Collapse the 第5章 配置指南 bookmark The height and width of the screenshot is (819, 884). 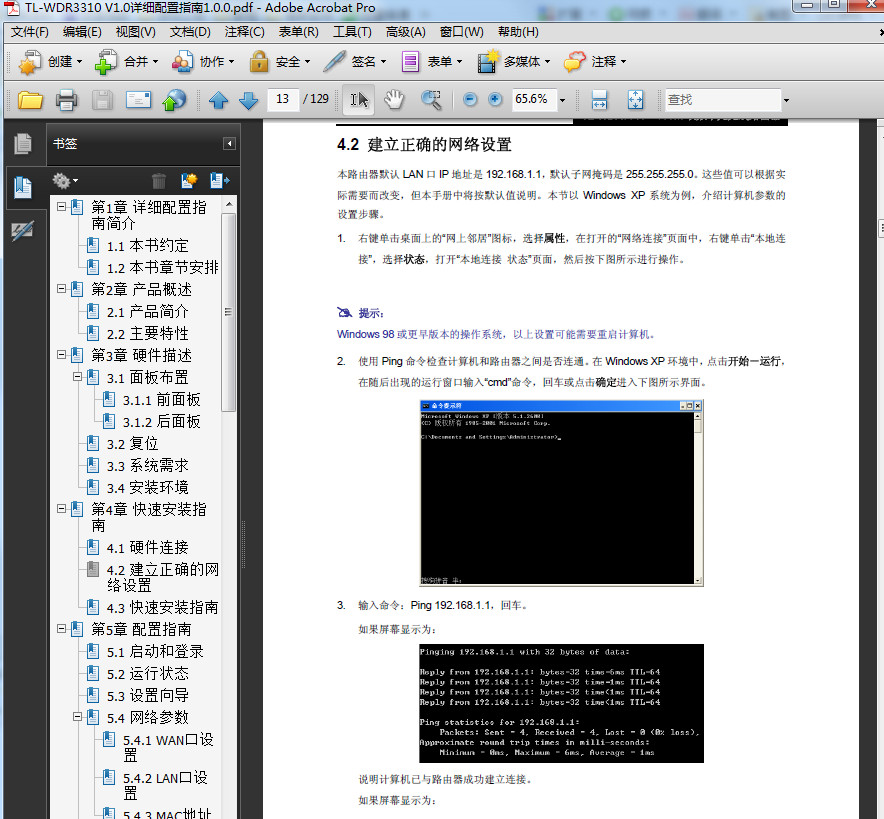click(x=61, y=628)
